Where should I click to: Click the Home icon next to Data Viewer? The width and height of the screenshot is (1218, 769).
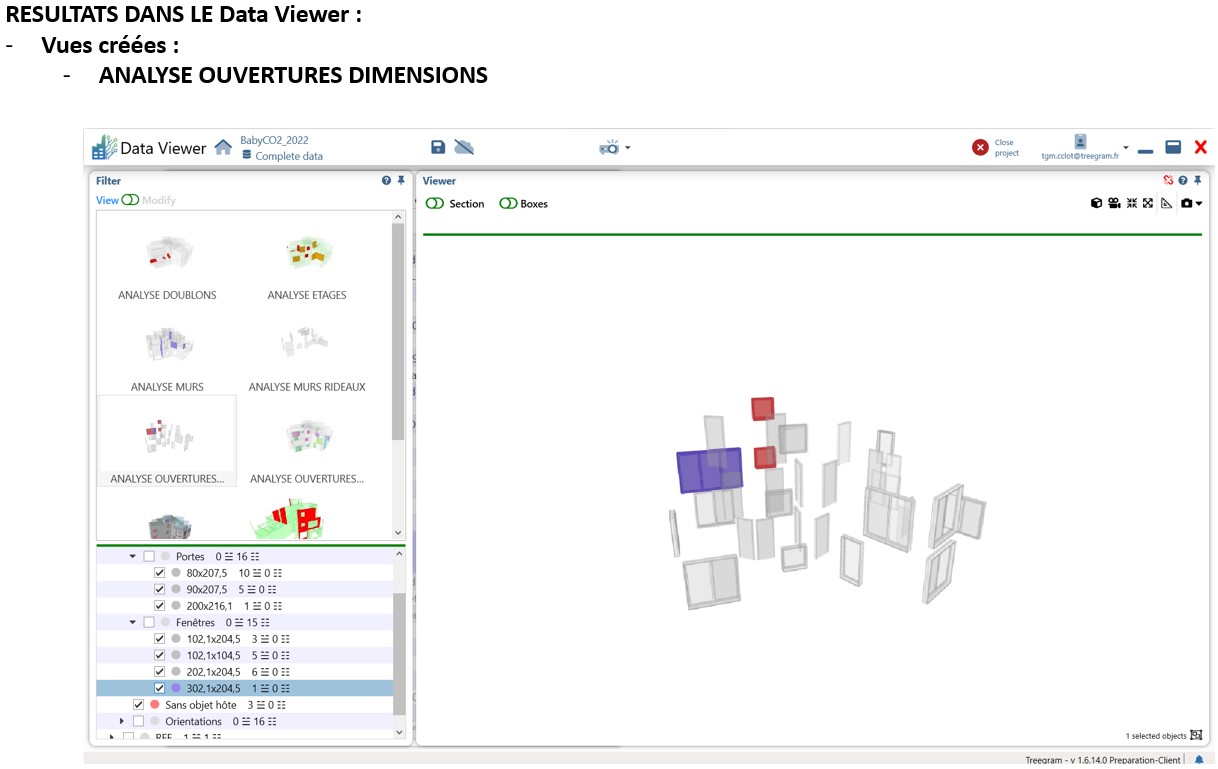(223, 148)
